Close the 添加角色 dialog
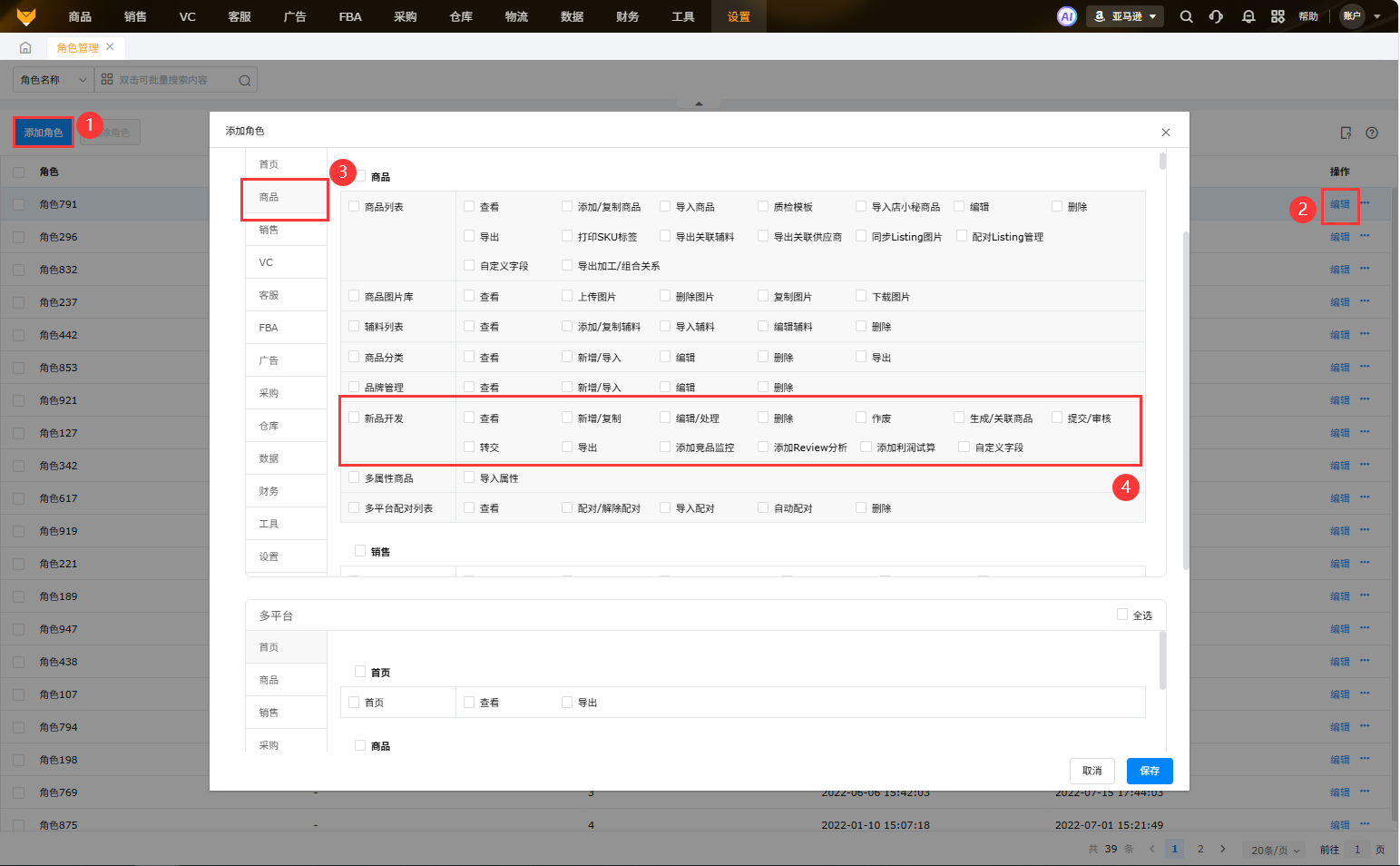This screenshot has height=866, width=1400. (x=1166, y=133)
